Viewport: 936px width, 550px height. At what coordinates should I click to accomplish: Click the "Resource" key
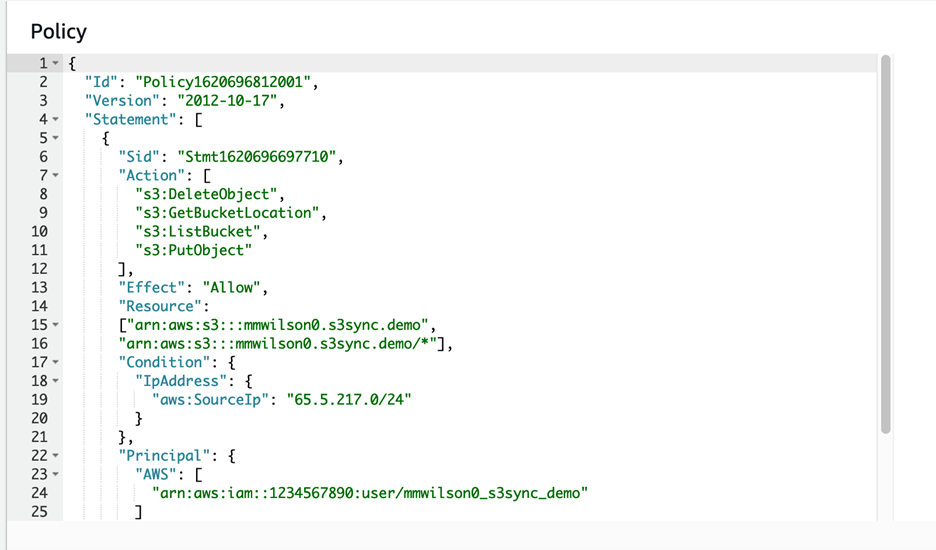pyautogui.click(x=160, y=306)
